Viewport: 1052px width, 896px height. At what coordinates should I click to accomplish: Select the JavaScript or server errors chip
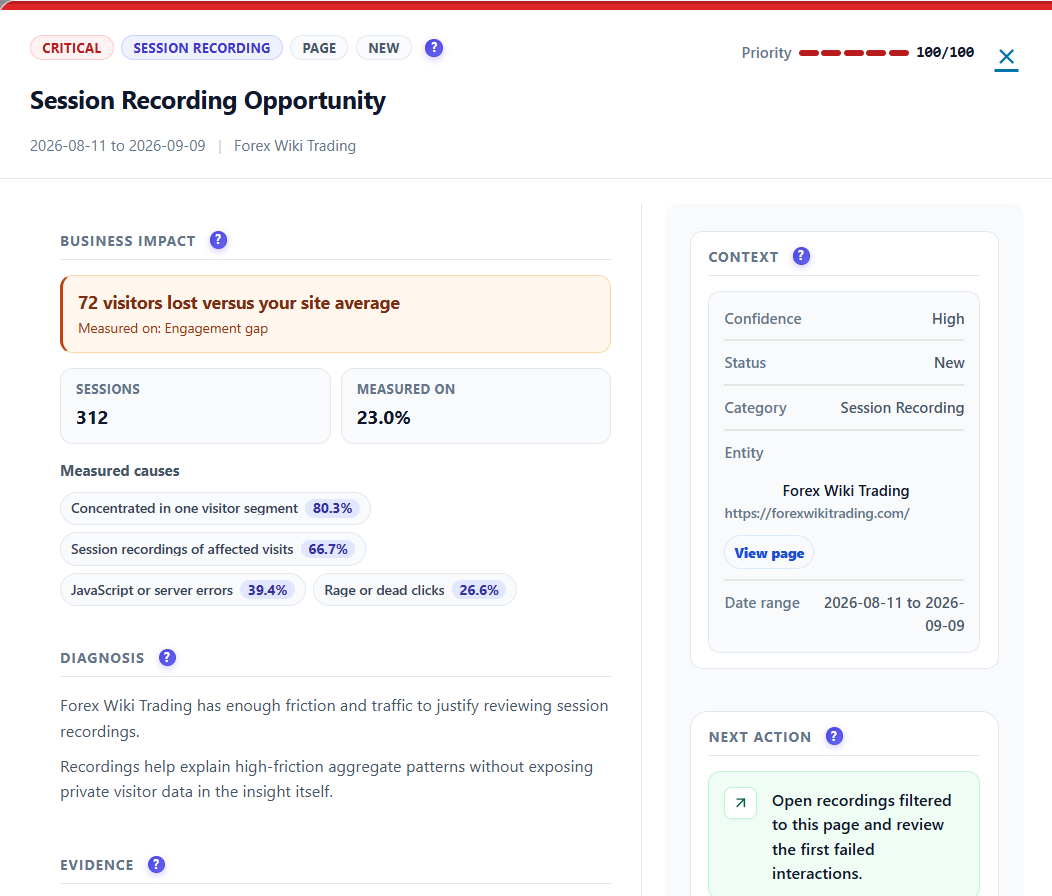pos(182,591)
